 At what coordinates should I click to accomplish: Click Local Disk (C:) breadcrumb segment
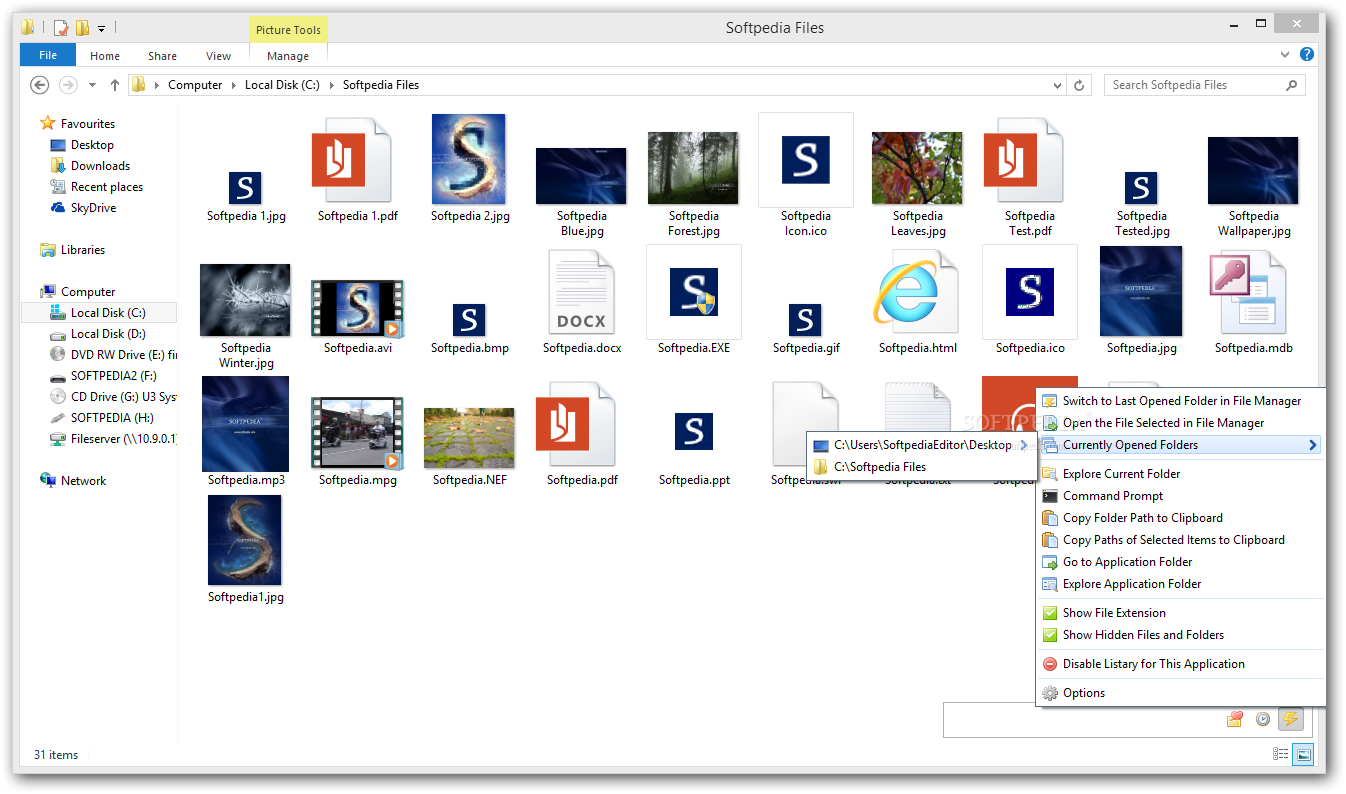tap(282, 85)
